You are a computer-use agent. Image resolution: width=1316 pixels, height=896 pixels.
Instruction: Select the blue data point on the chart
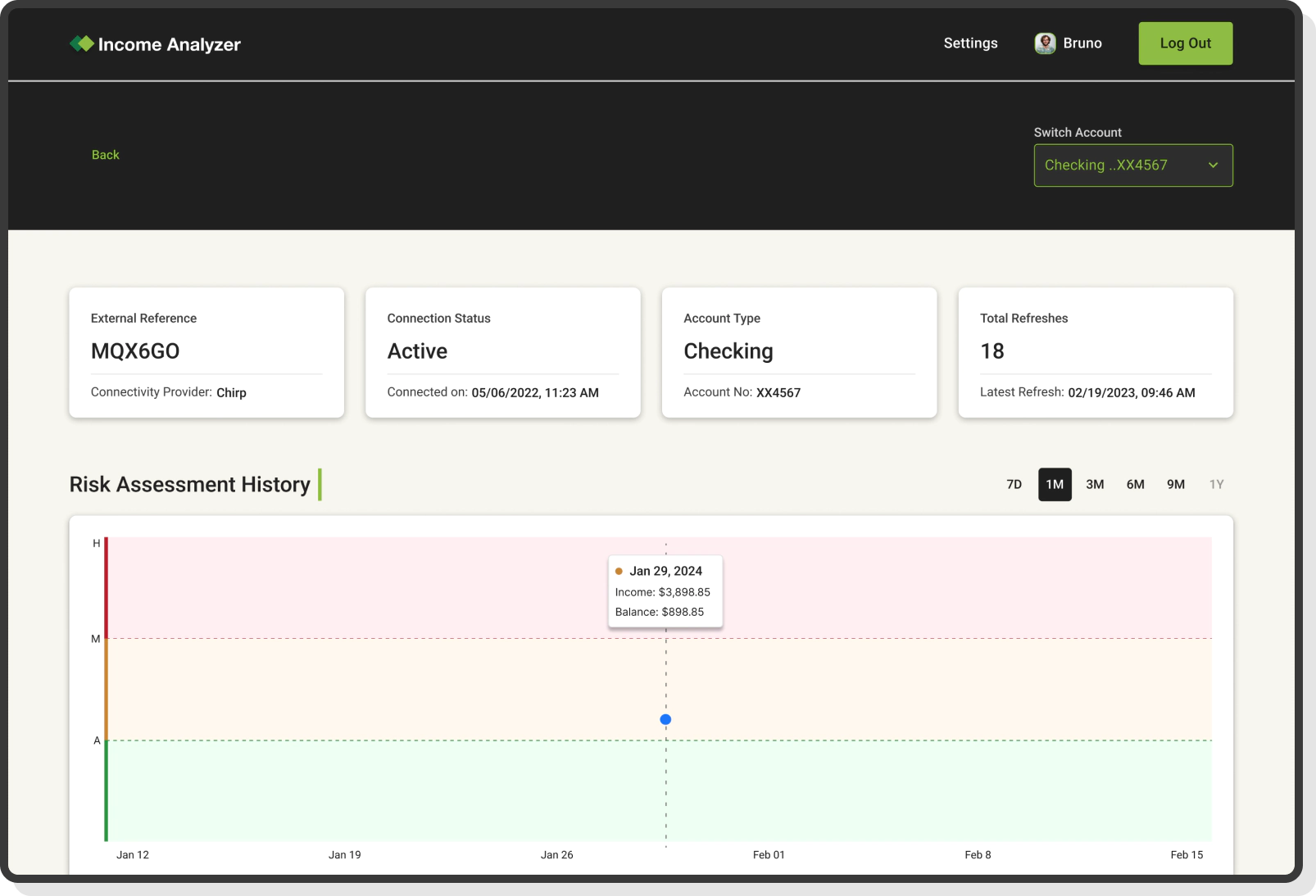click(665, 718)
